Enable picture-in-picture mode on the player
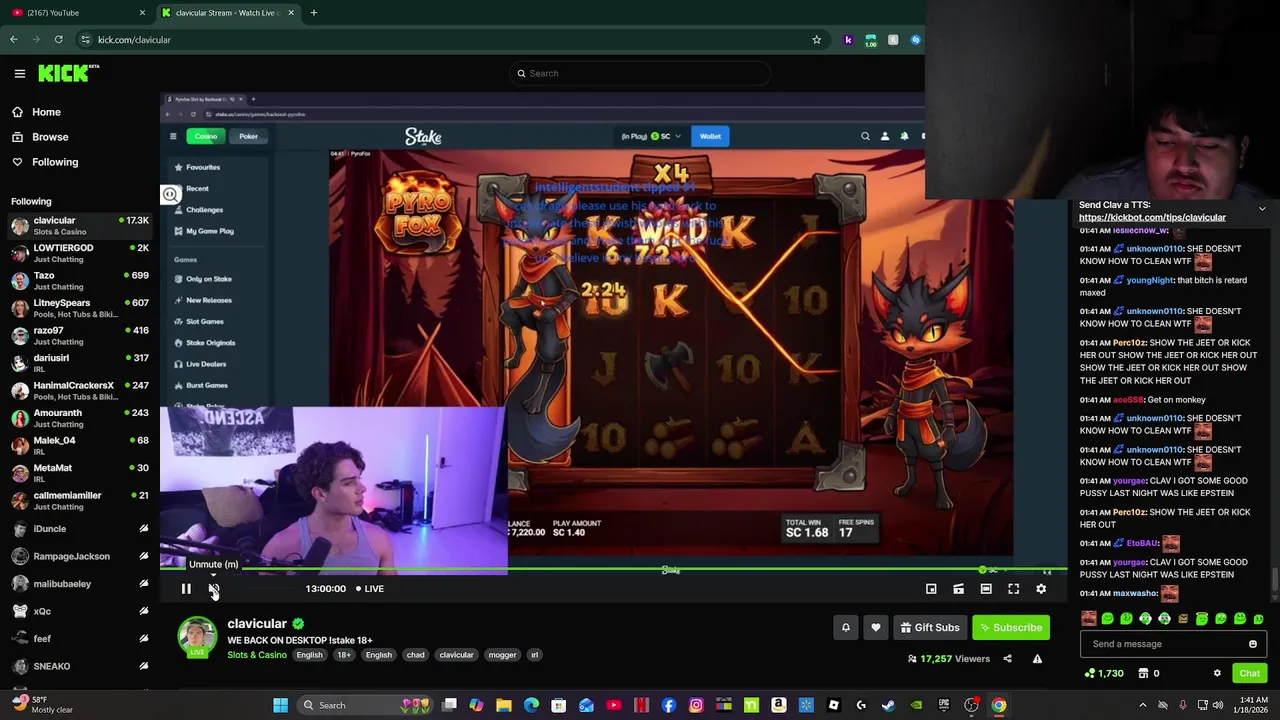 (931, 589)
